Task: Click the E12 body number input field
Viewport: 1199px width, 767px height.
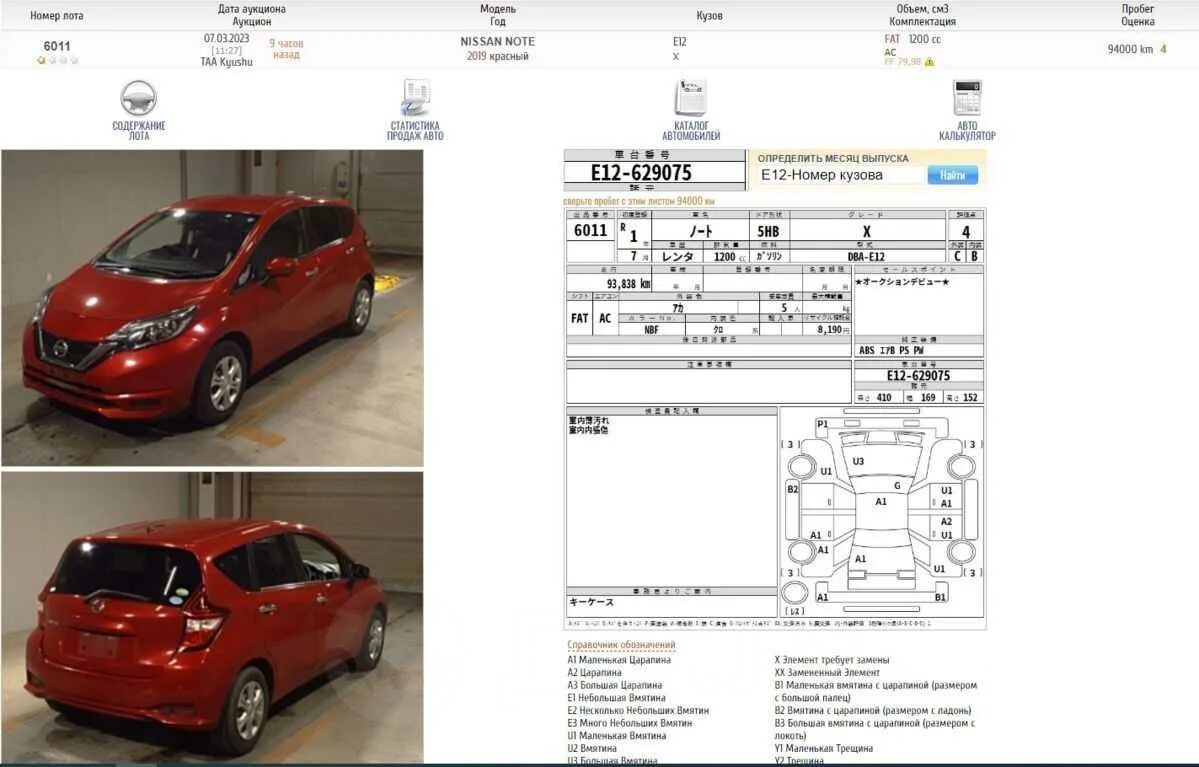Action: pos(841,175)
